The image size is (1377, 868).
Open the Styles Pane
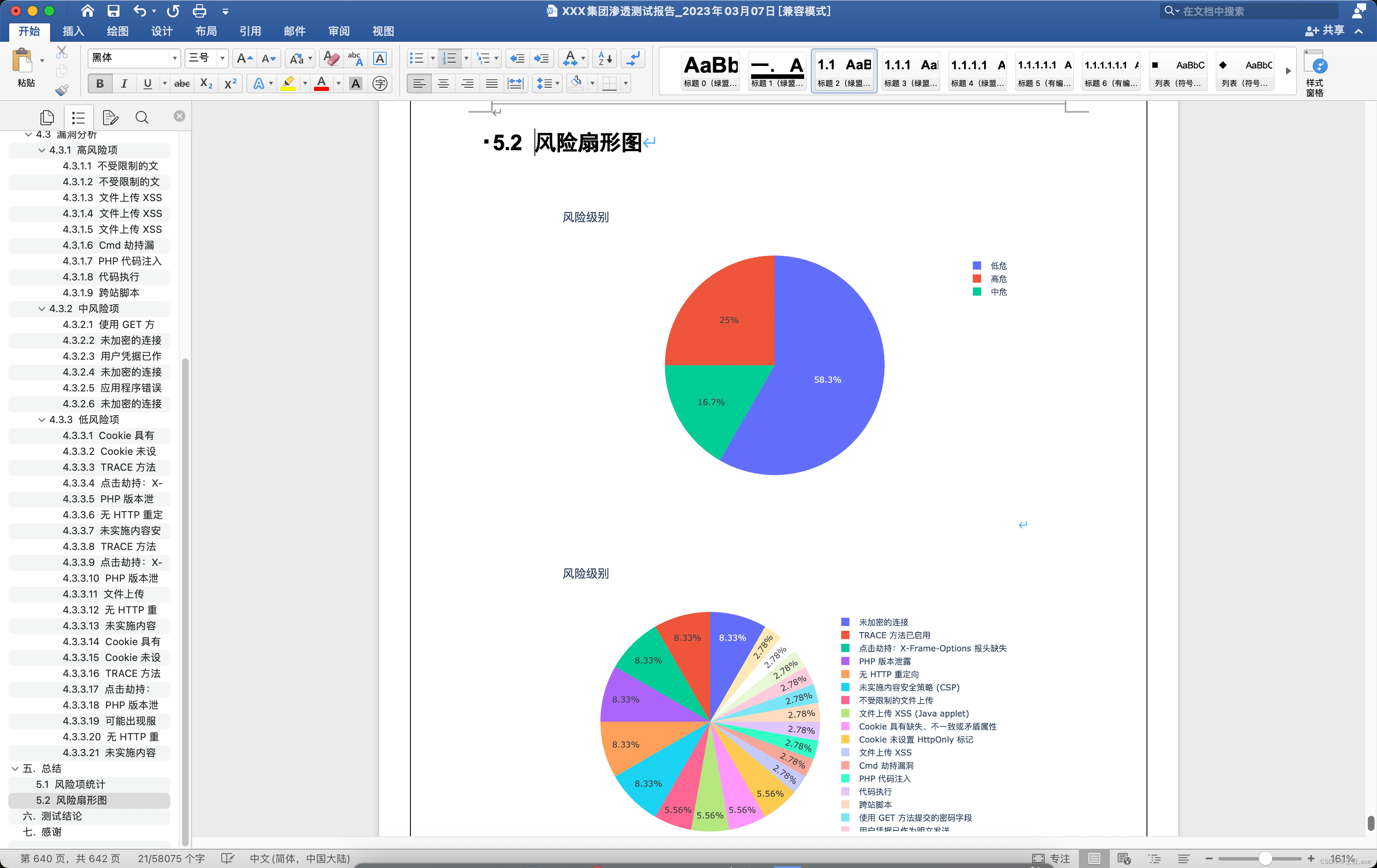point(1315,73)
